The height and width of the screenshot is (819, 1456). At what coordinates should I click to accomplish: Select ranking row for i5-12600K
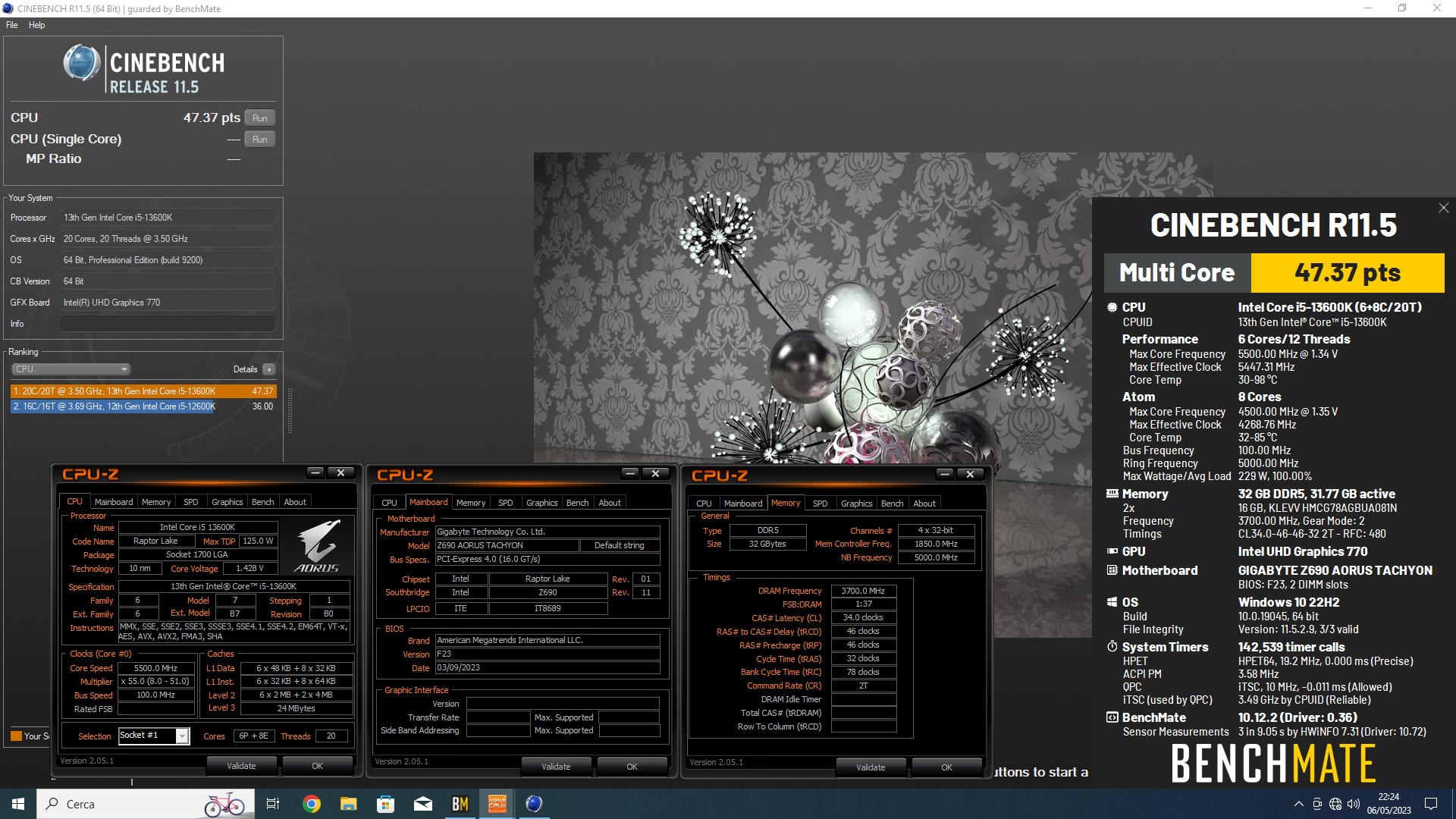point(143,406)
